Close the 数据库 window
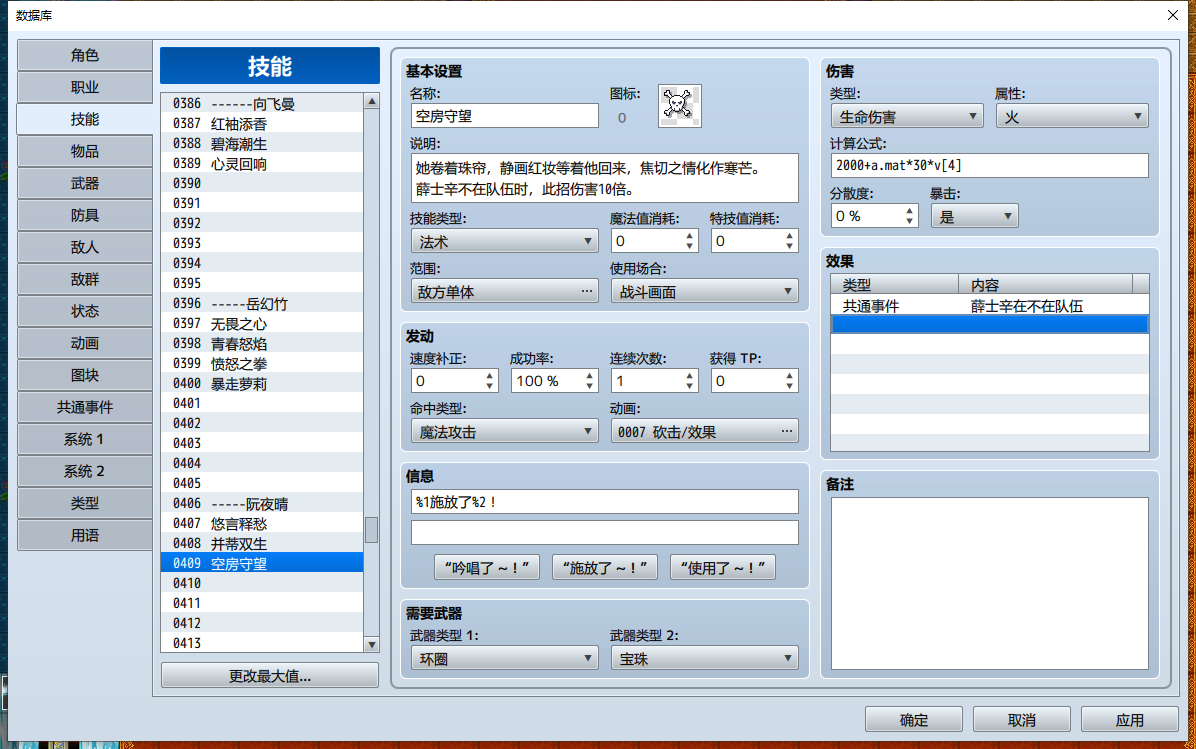Screen dimensions: 1196x749 click(x=1172, y=15)
